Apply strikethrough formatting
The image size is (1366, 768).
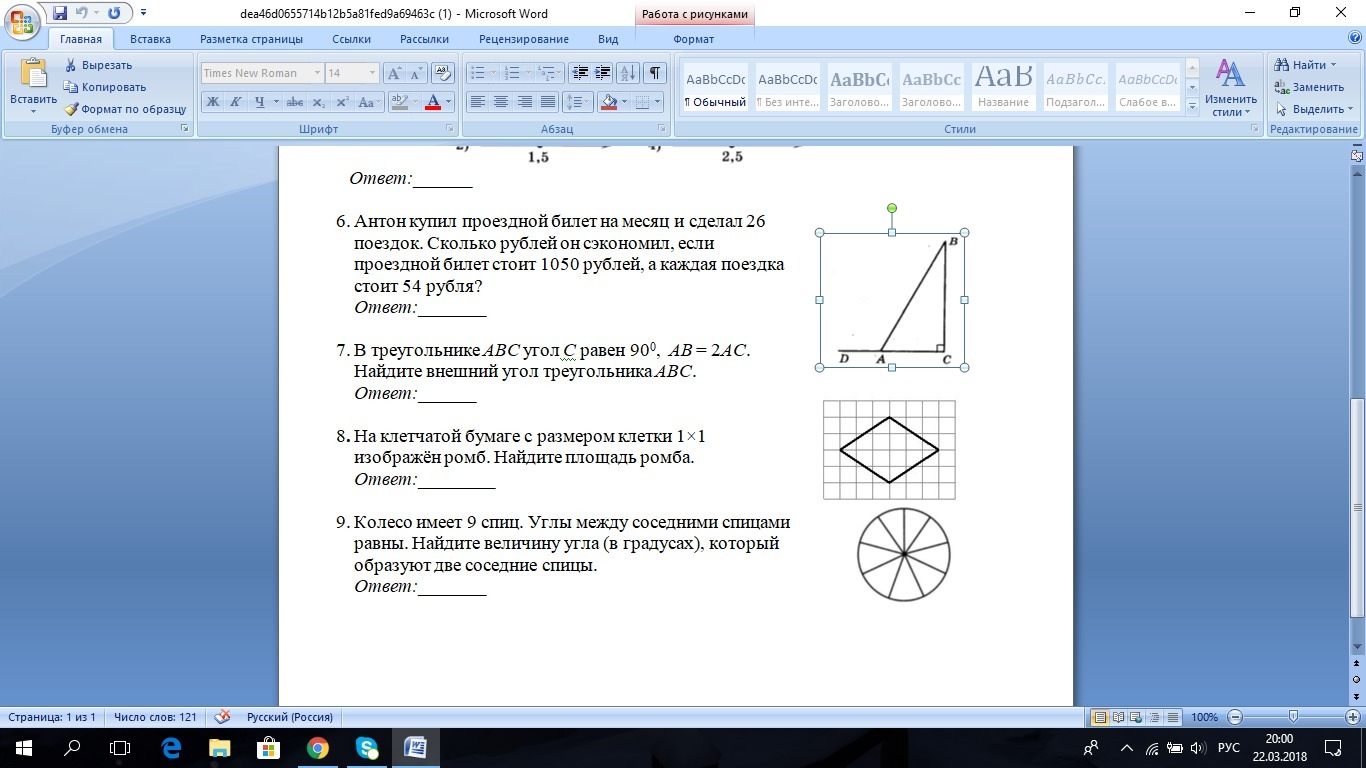point(294,102)
